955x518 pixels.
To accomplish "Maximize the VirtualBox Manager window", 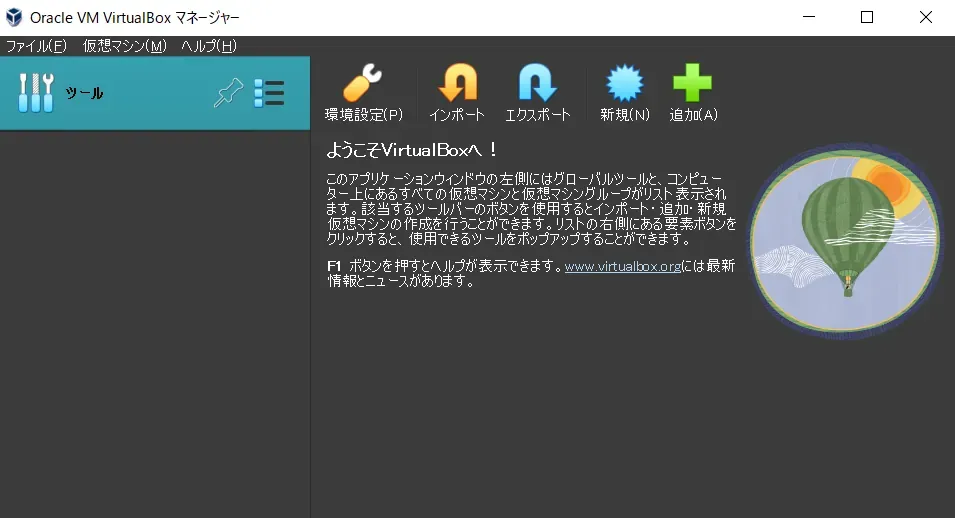I will tap(867, 17).
